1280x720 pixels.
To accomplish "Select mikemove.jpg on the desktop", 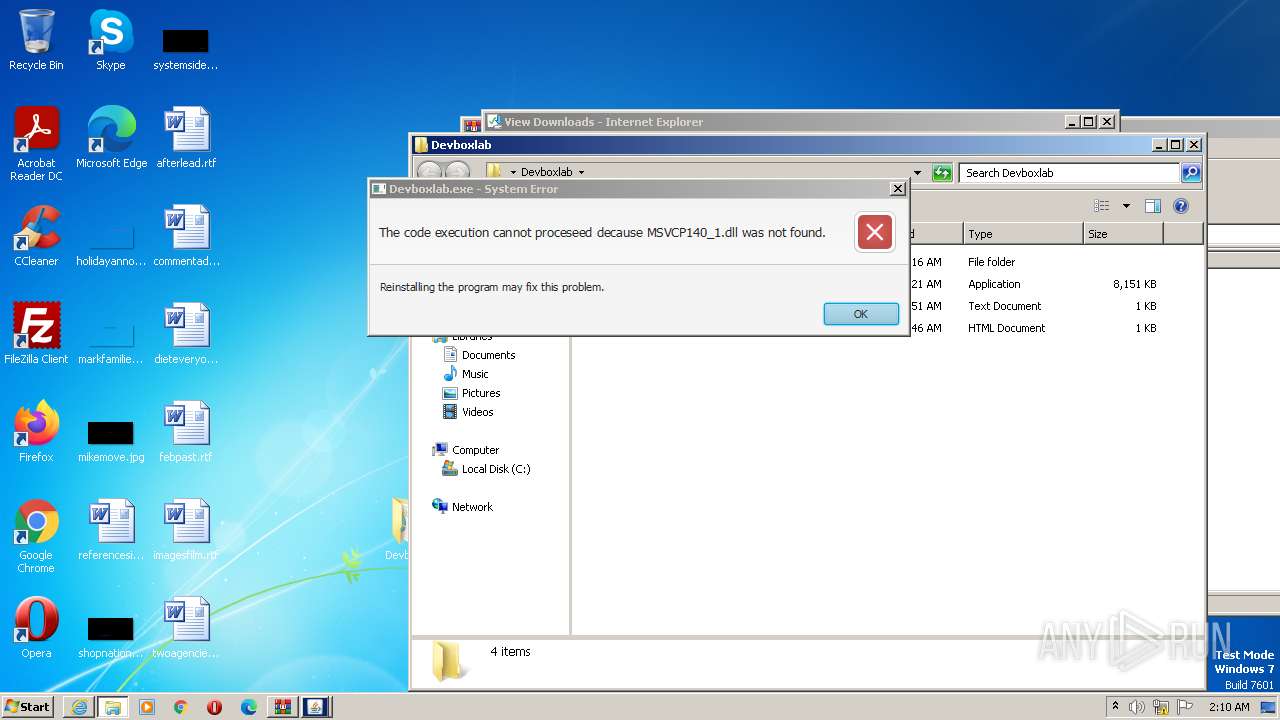I will pyautogui.click(x=111, y=440).
